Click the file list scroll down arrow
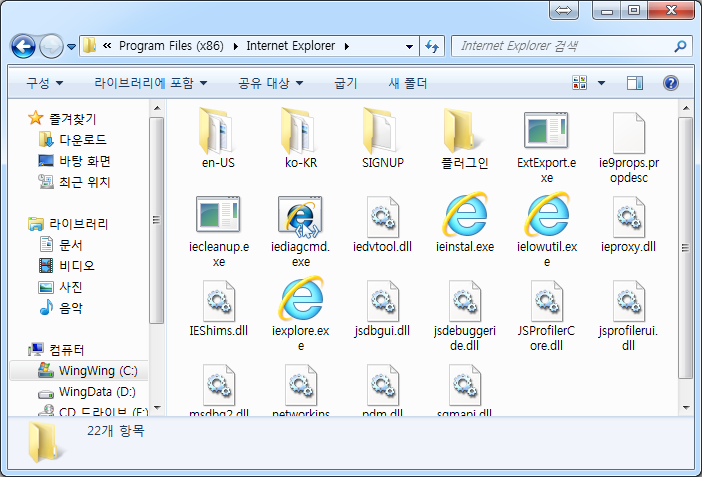 (x=685, y=408)
